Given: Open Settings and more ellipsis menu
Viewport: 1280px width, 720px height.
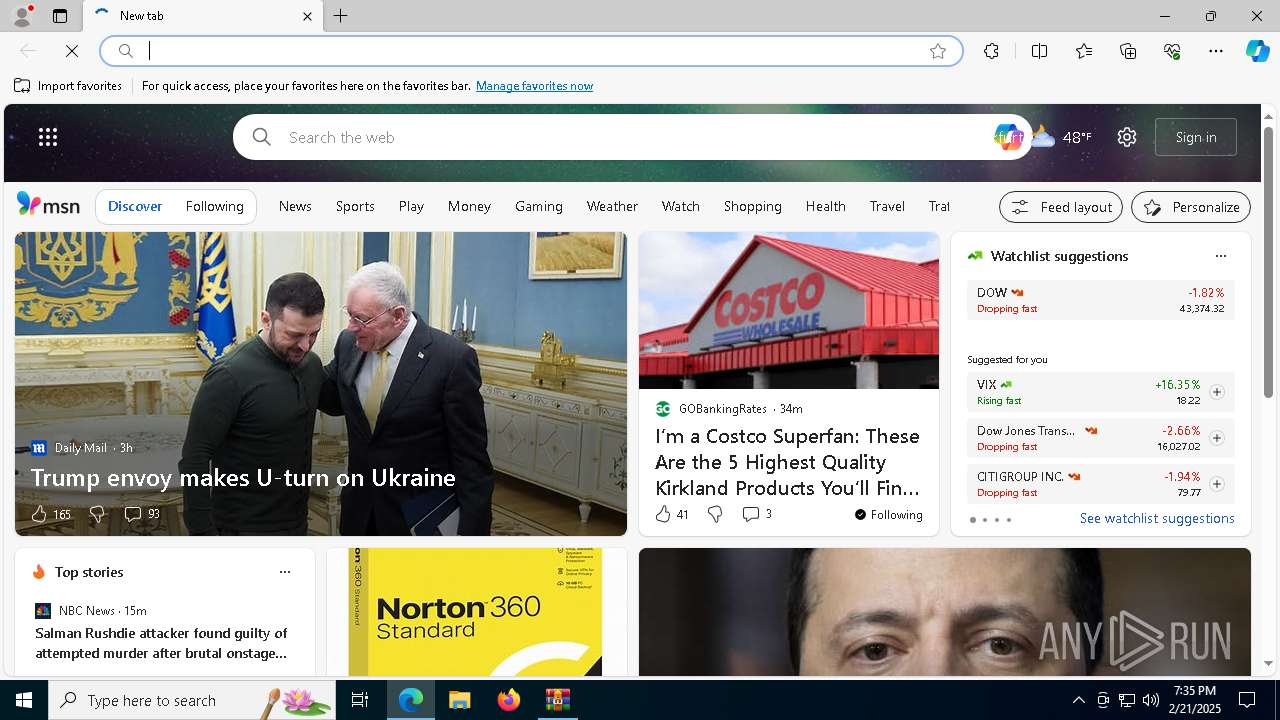Looking at the screenshot, I should 1216,51.
